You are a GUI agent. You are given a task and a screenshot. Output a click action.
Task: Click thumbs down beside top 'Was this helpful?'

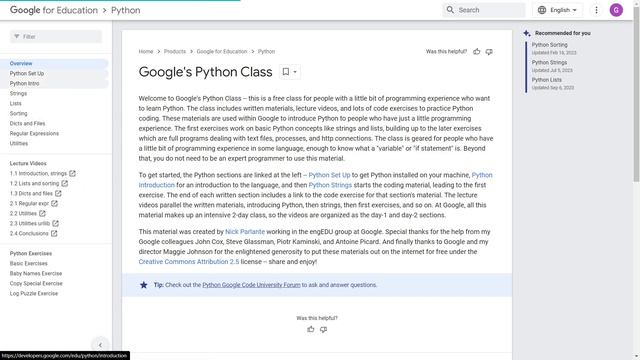pos(489,51)
